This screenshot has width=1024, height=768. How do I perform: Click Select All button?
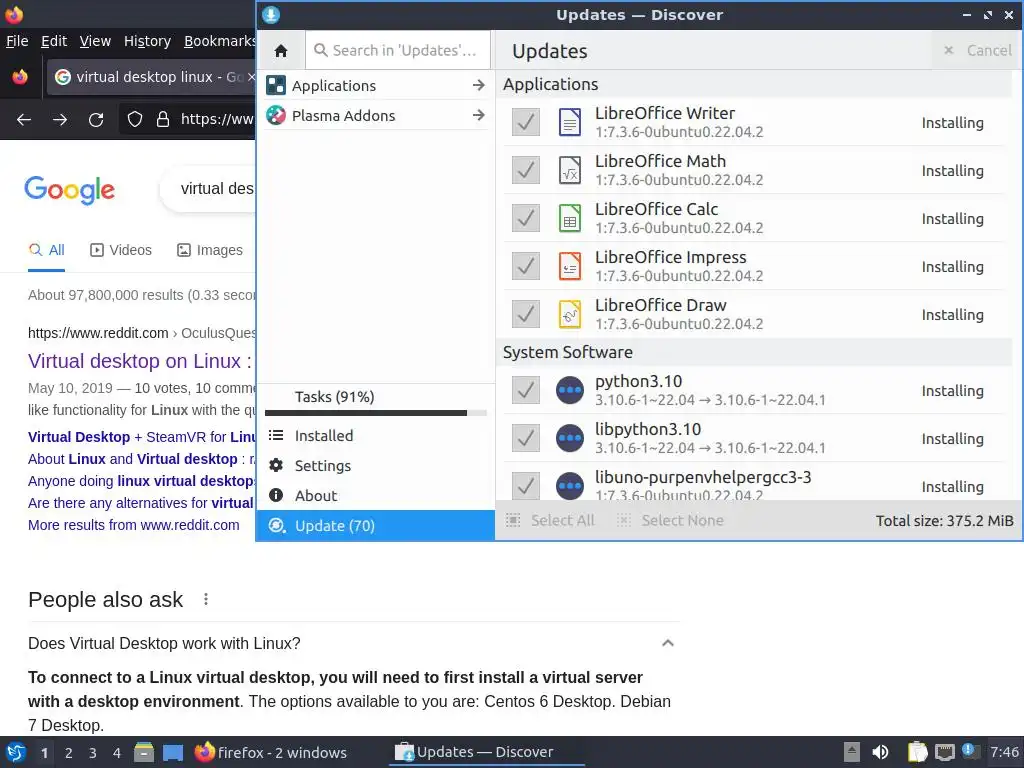(x=550, y=520)
